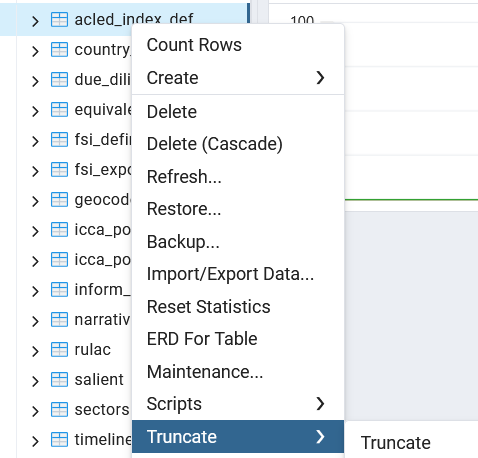Click the table icon beside equivale

(59, 110)
